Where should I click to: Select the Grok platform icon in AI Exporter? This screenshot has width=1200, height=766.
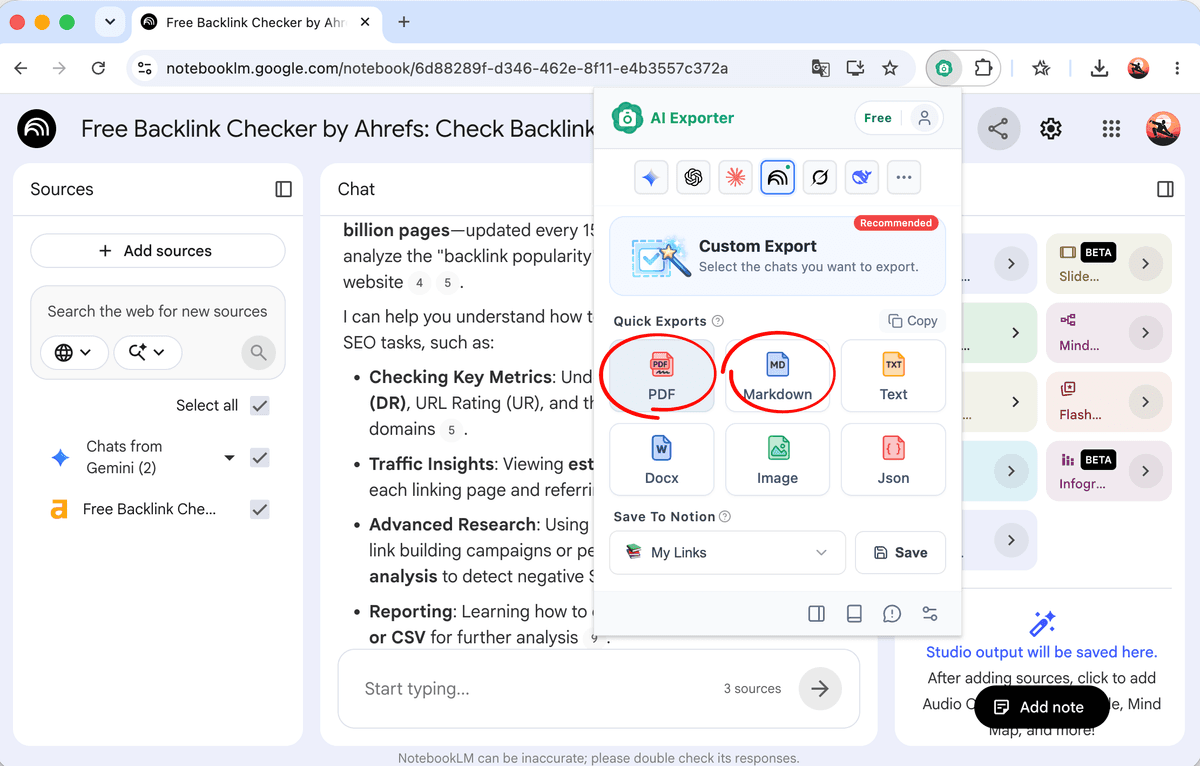820,178
